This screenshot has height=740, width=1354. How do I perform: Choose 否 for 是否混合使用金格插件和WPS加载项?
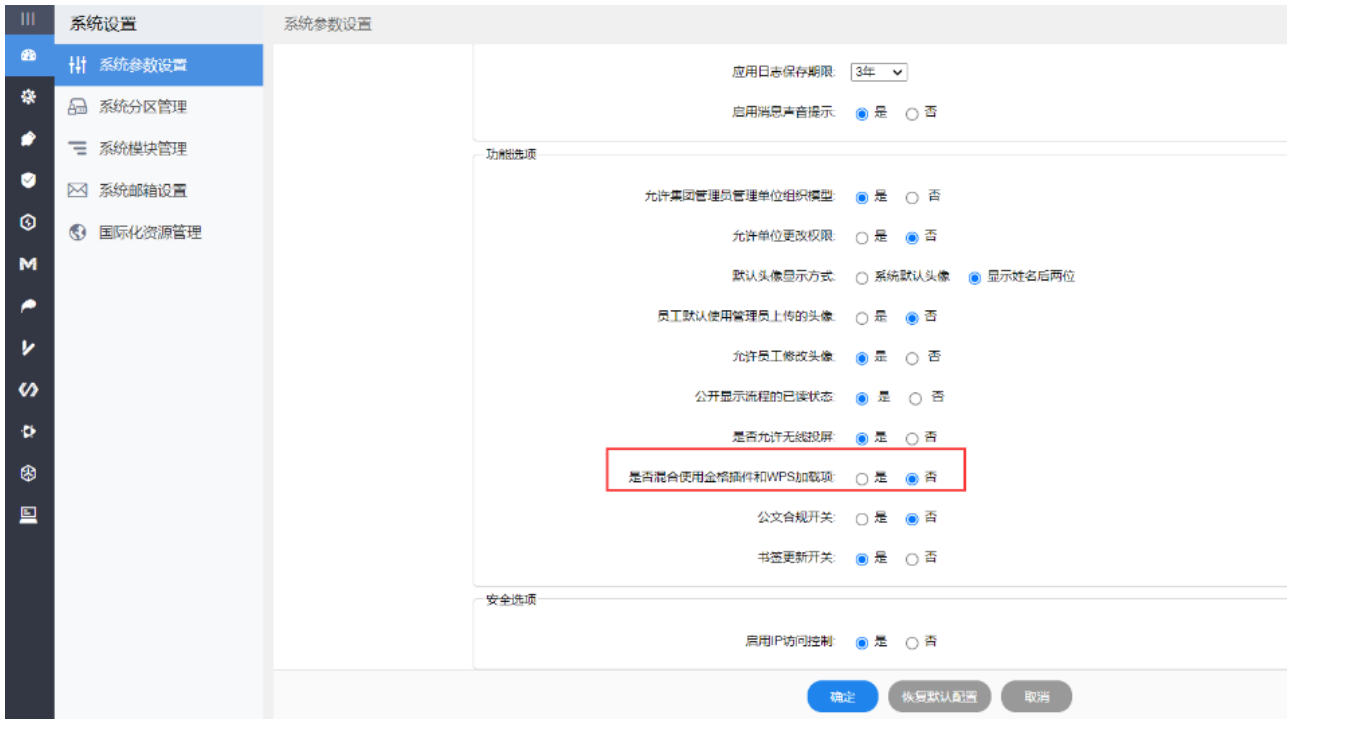[x=912, y=479]
